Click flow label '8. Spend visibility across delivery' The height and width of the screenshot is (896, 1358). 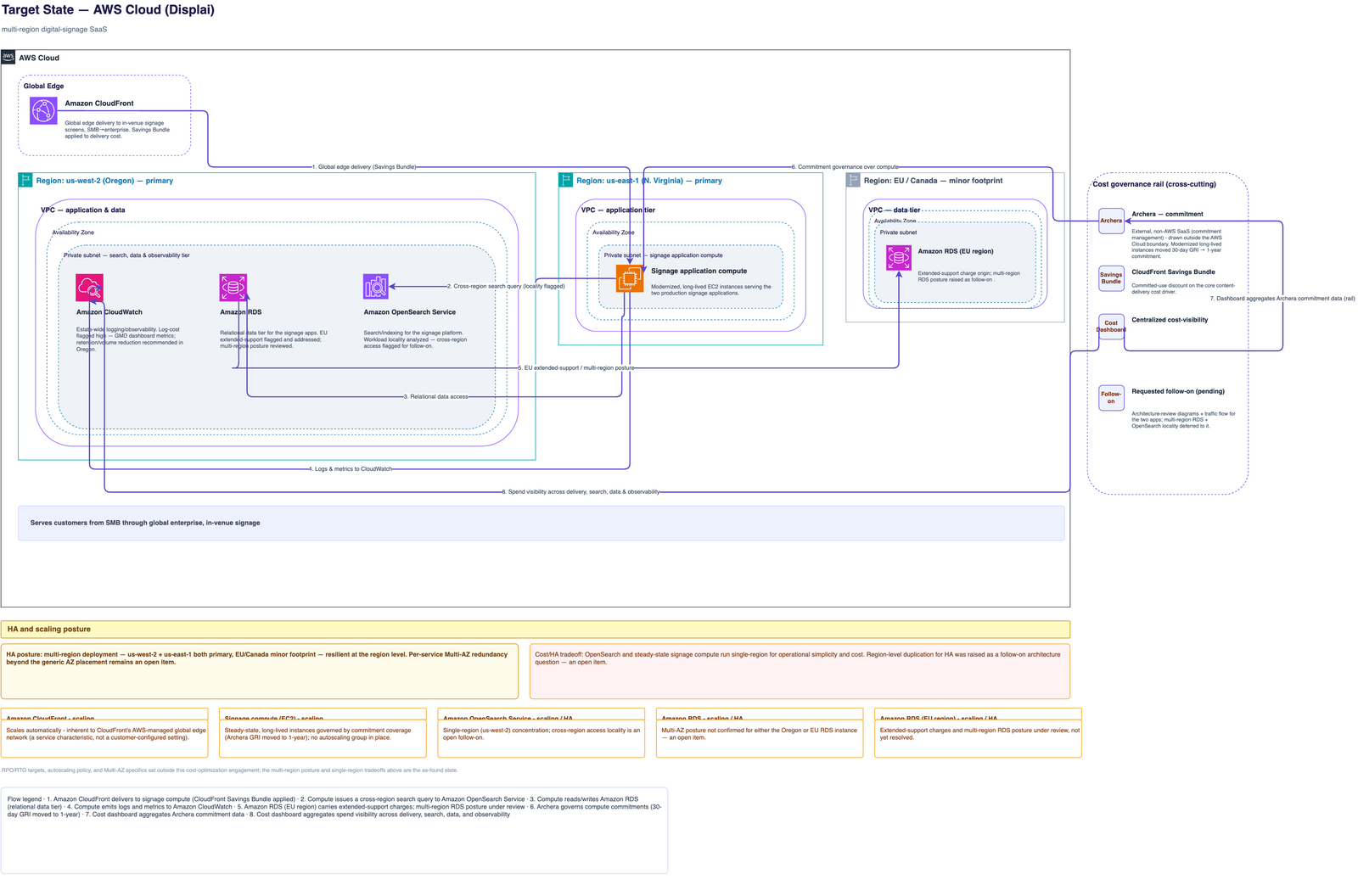[x=581, y=492]
